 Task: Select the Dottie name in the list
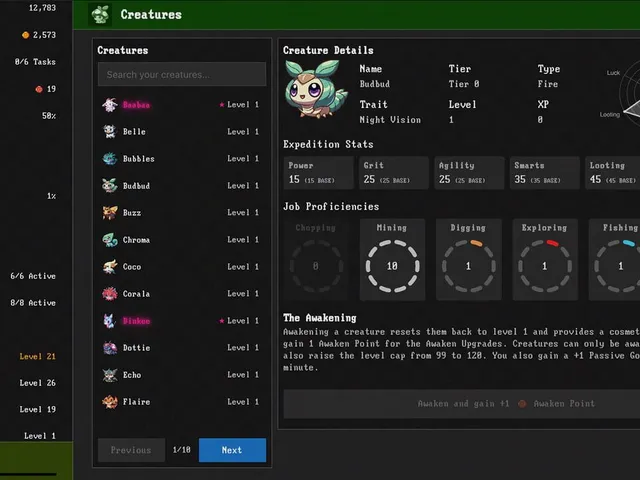coord(137,348)
